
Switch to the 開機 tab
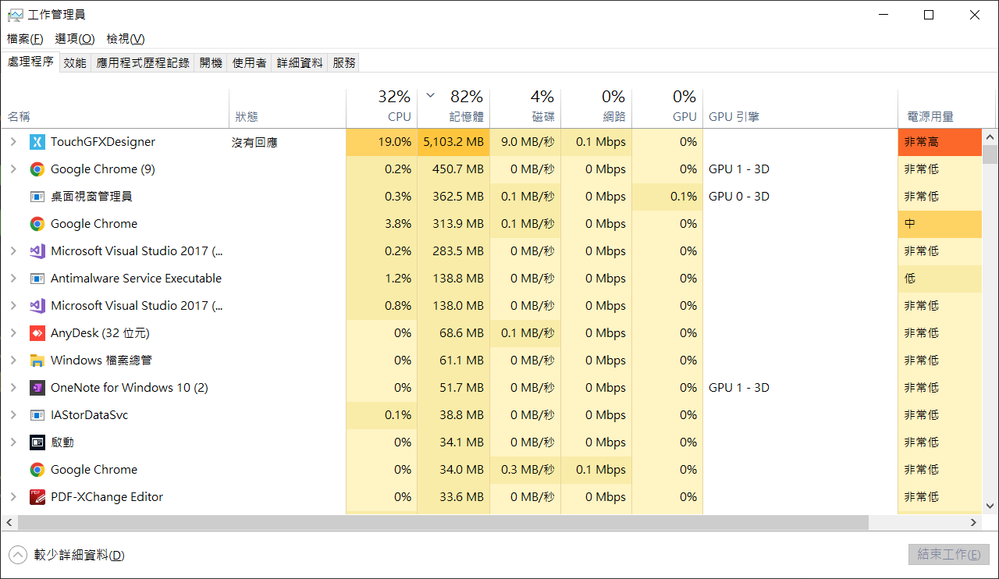pyautogui.click(x=211, y=63)
